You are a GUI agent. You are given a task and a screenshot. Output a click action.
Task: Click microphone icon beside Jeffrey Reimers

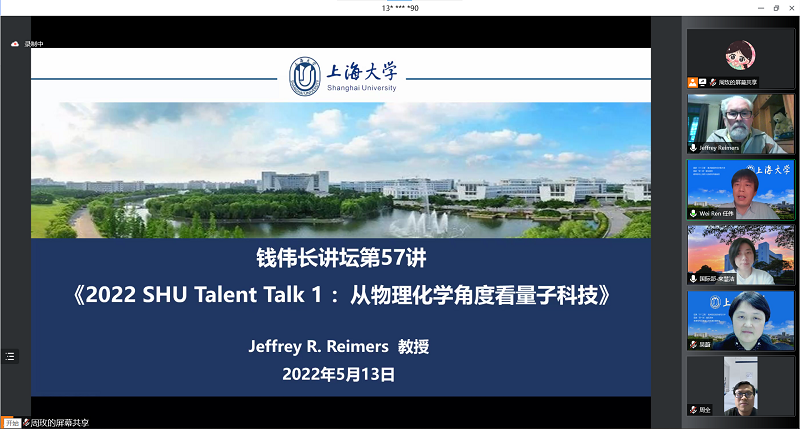(x=693, y=148)
